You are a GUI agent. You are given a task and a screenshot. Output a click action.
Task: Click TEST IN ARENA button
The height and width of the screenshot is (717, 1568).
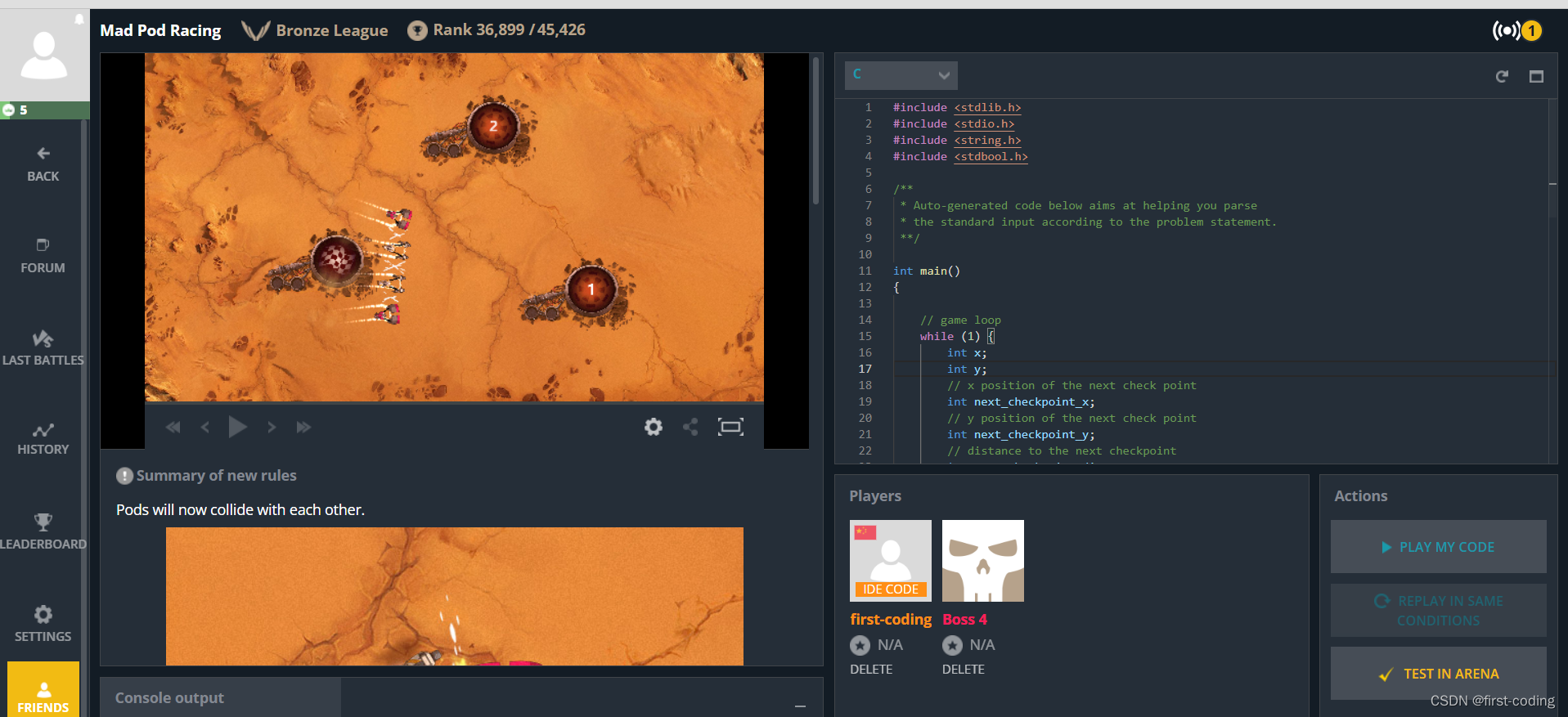1438,674
